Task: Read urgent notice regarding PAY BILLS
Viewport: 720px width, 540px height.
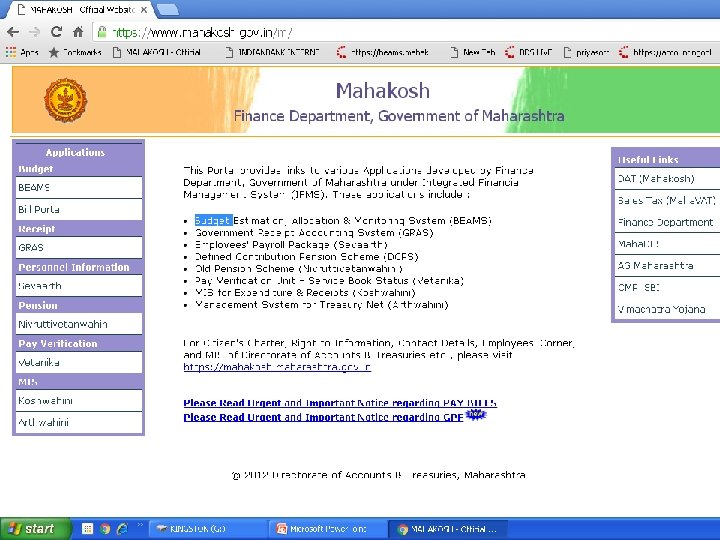Action: tap(340, 403)
